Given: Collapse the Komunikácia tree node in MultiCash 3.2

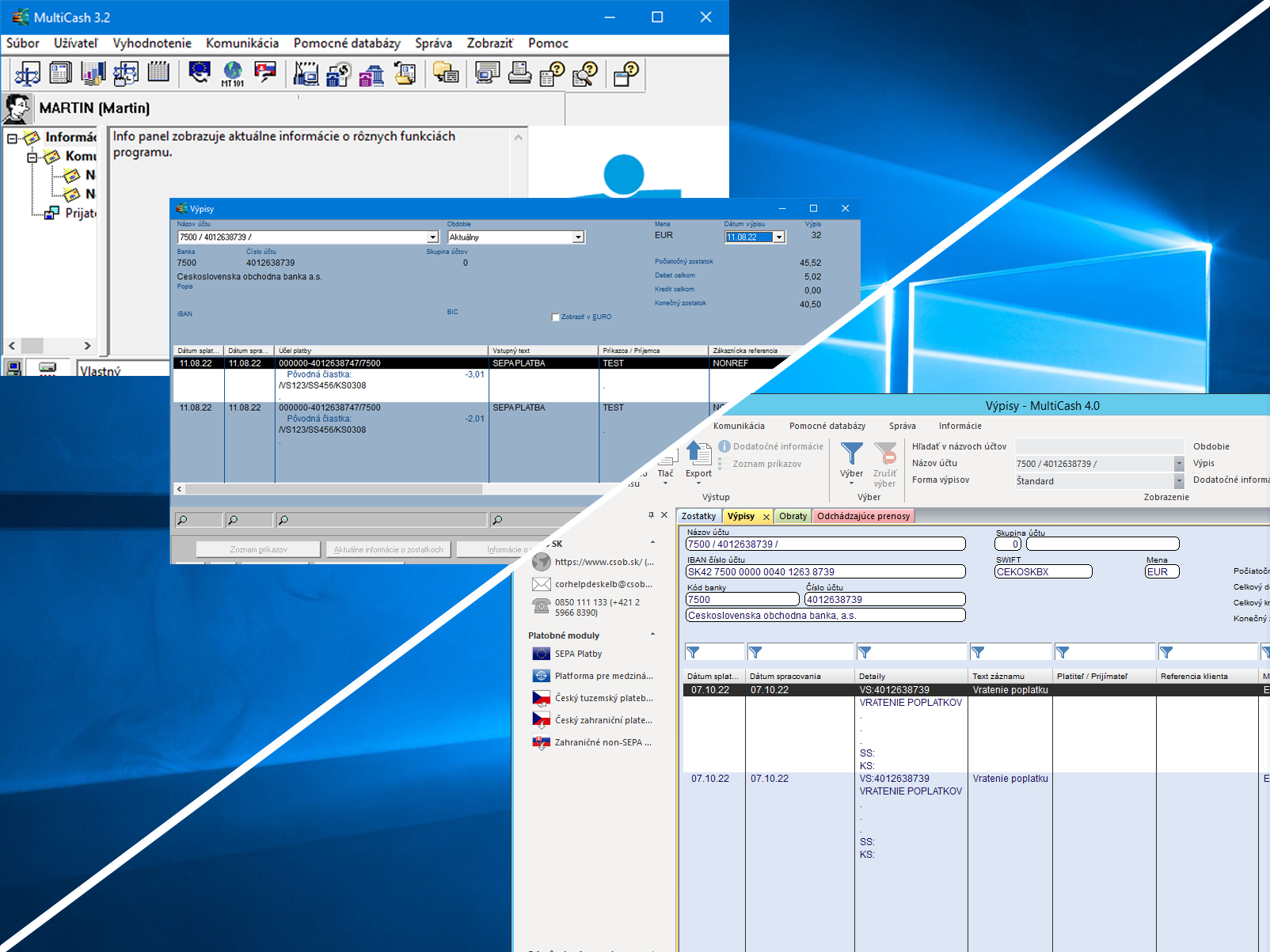Looking at the screenshot, I should click(32, 157).
